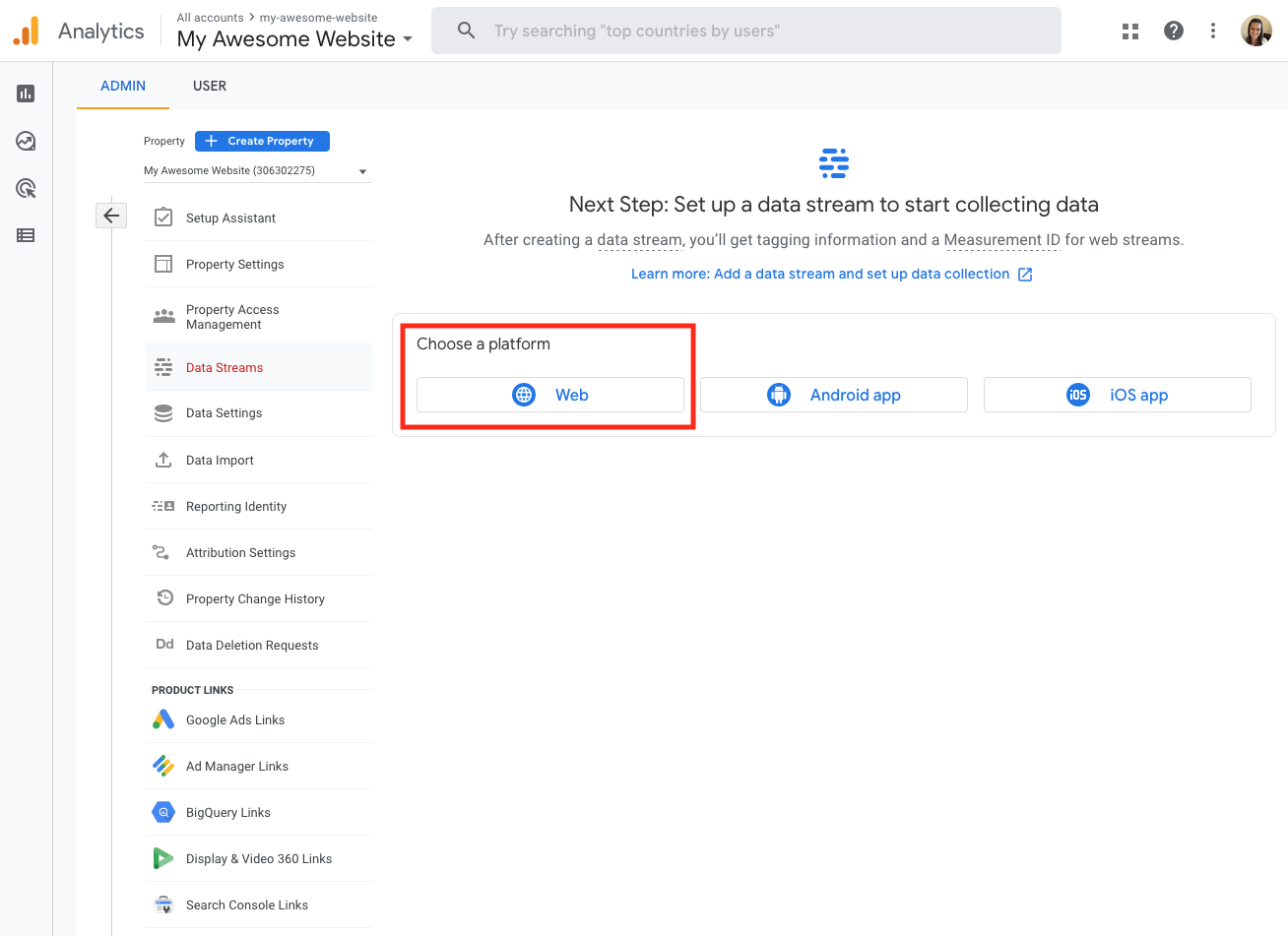
Task: Click the Display & Video 360 icon
Action: pos(162,858)
